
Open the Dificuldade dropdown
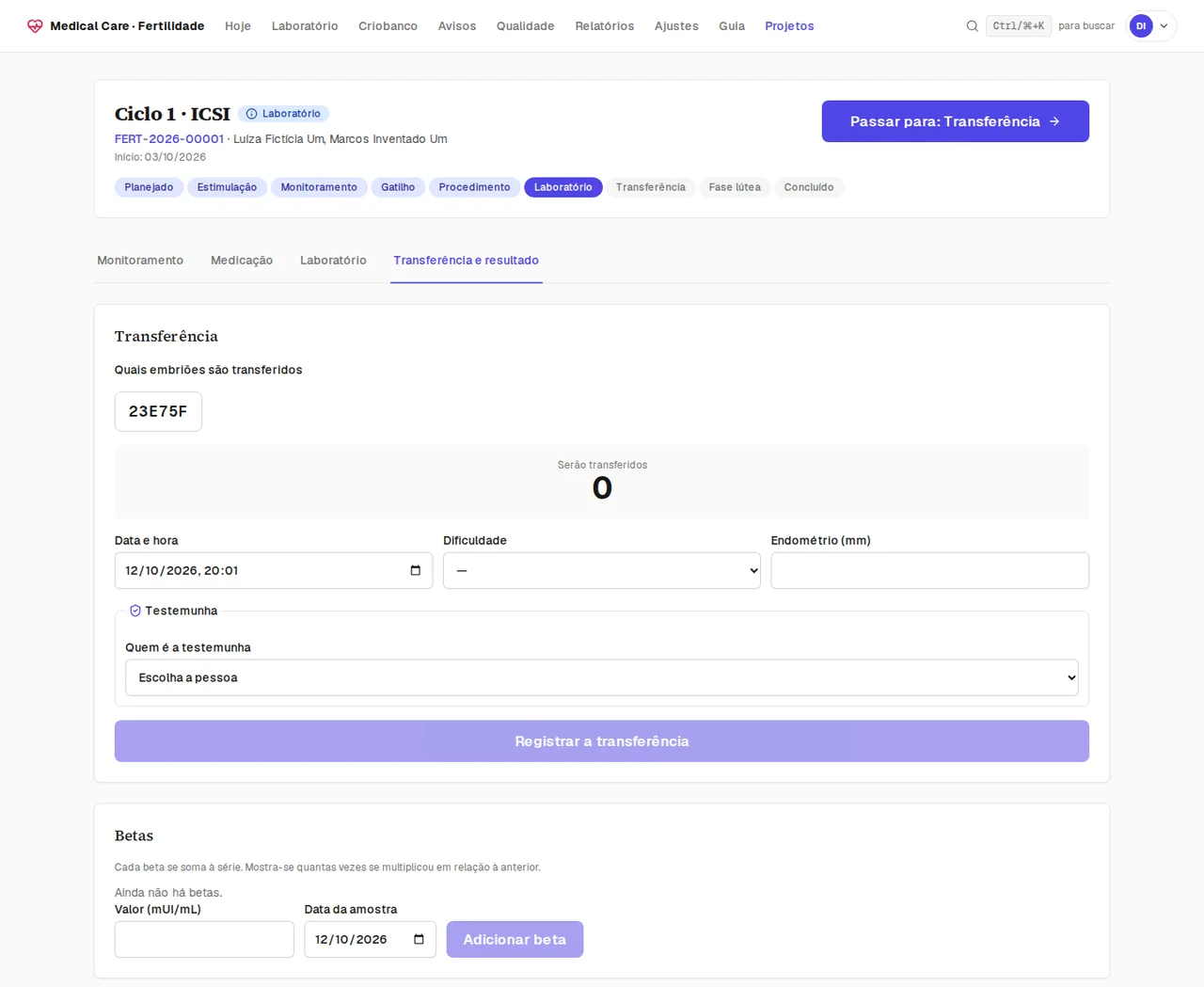pos(602,570)
